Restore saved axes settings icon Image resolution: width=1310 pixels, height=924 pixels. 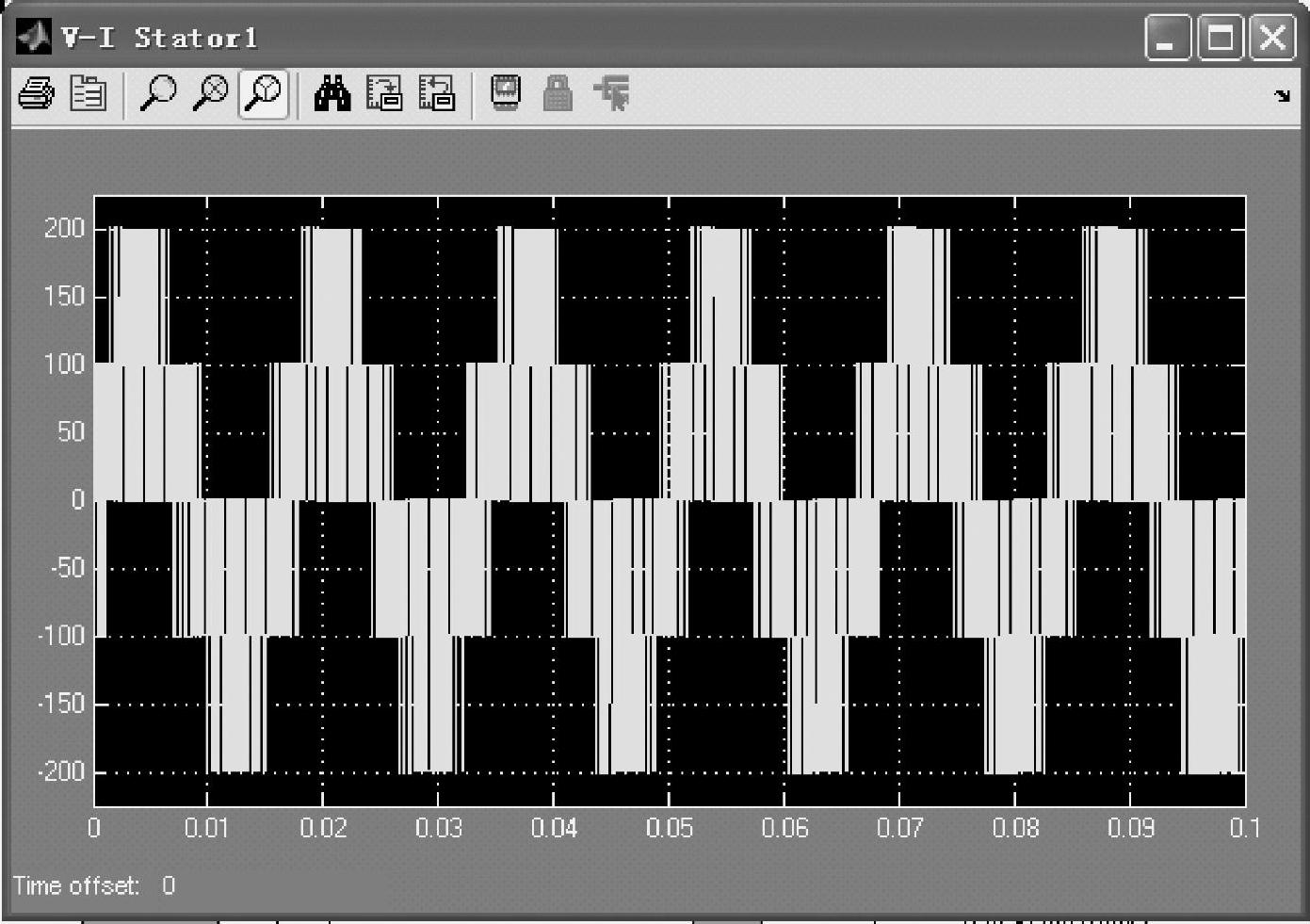point(436,94)
